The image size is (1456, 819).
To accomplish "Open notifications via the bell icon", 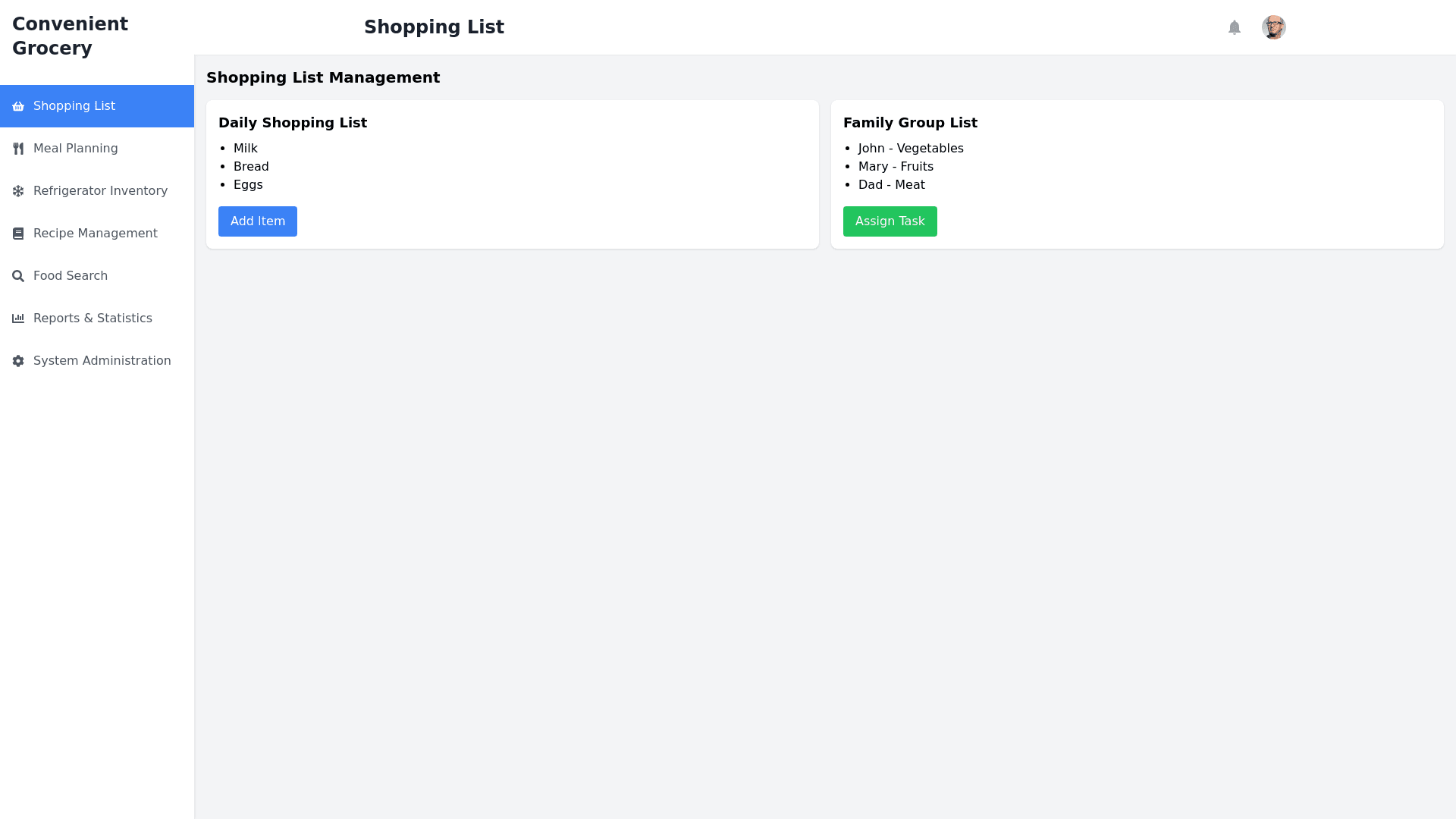I will pos(1235,27).
